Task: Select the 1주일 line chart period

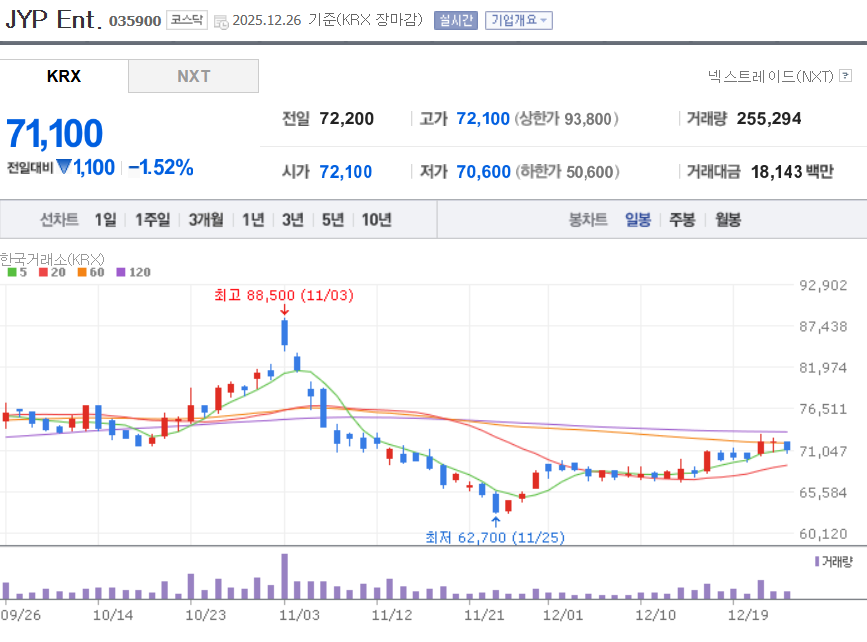Action: [x=153, y=220]
